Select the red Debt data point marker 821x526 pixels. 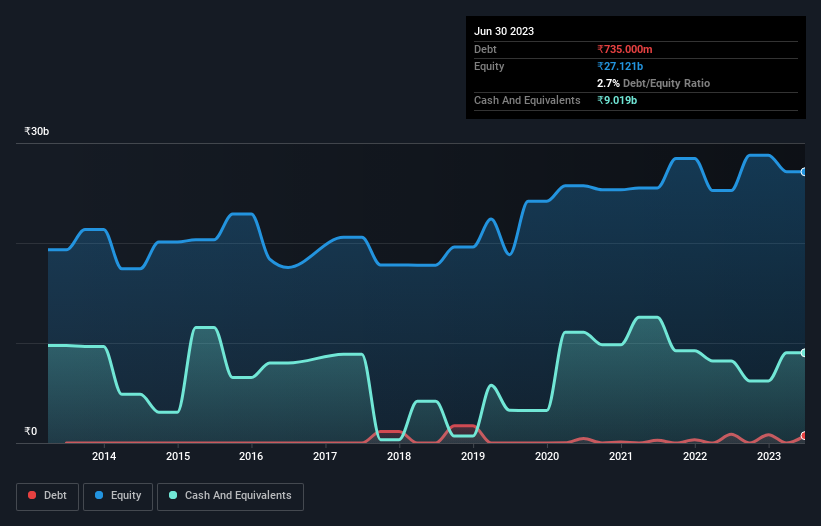tap(804, 435)
